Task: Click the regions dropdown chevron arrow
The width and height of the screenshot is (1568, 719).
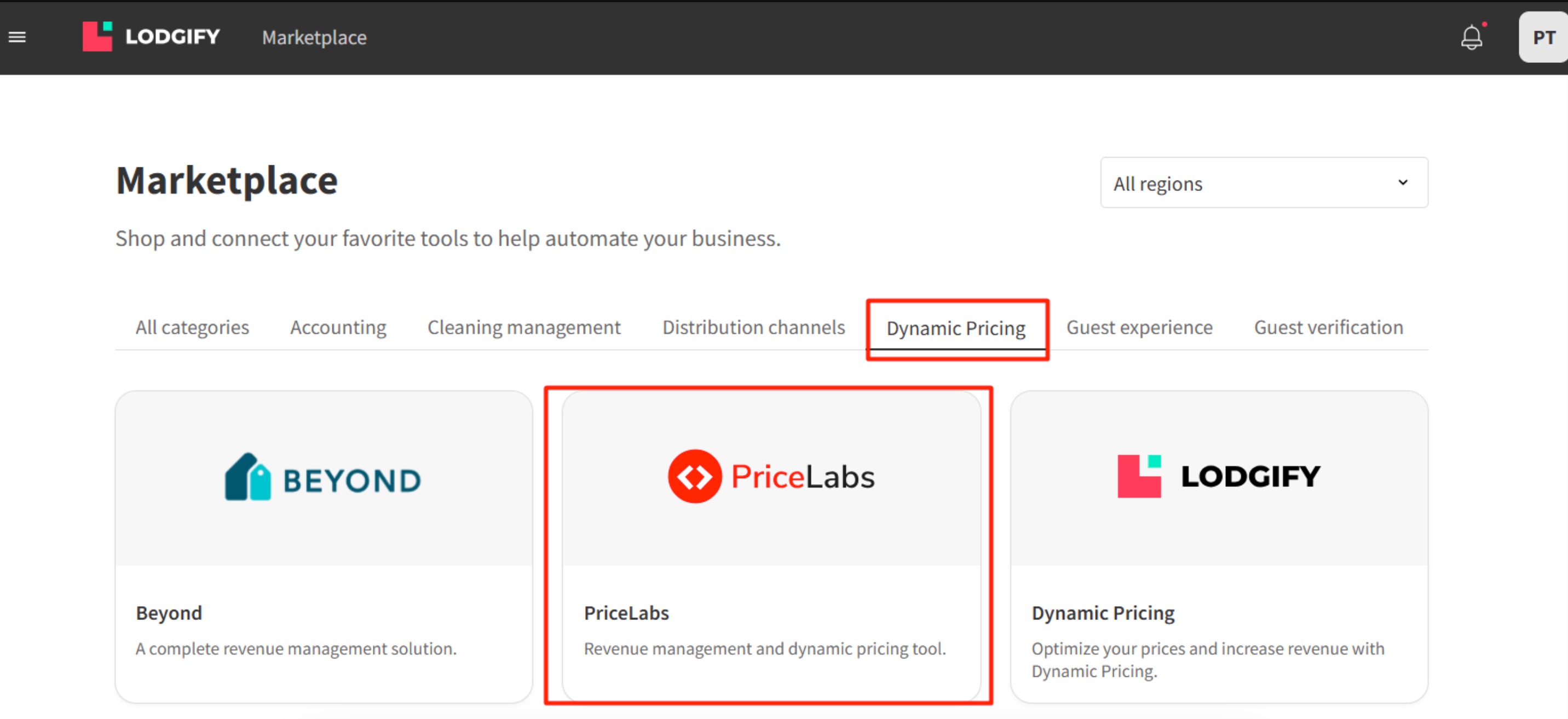Action: pyautogui.click(x=1403, y=183)
